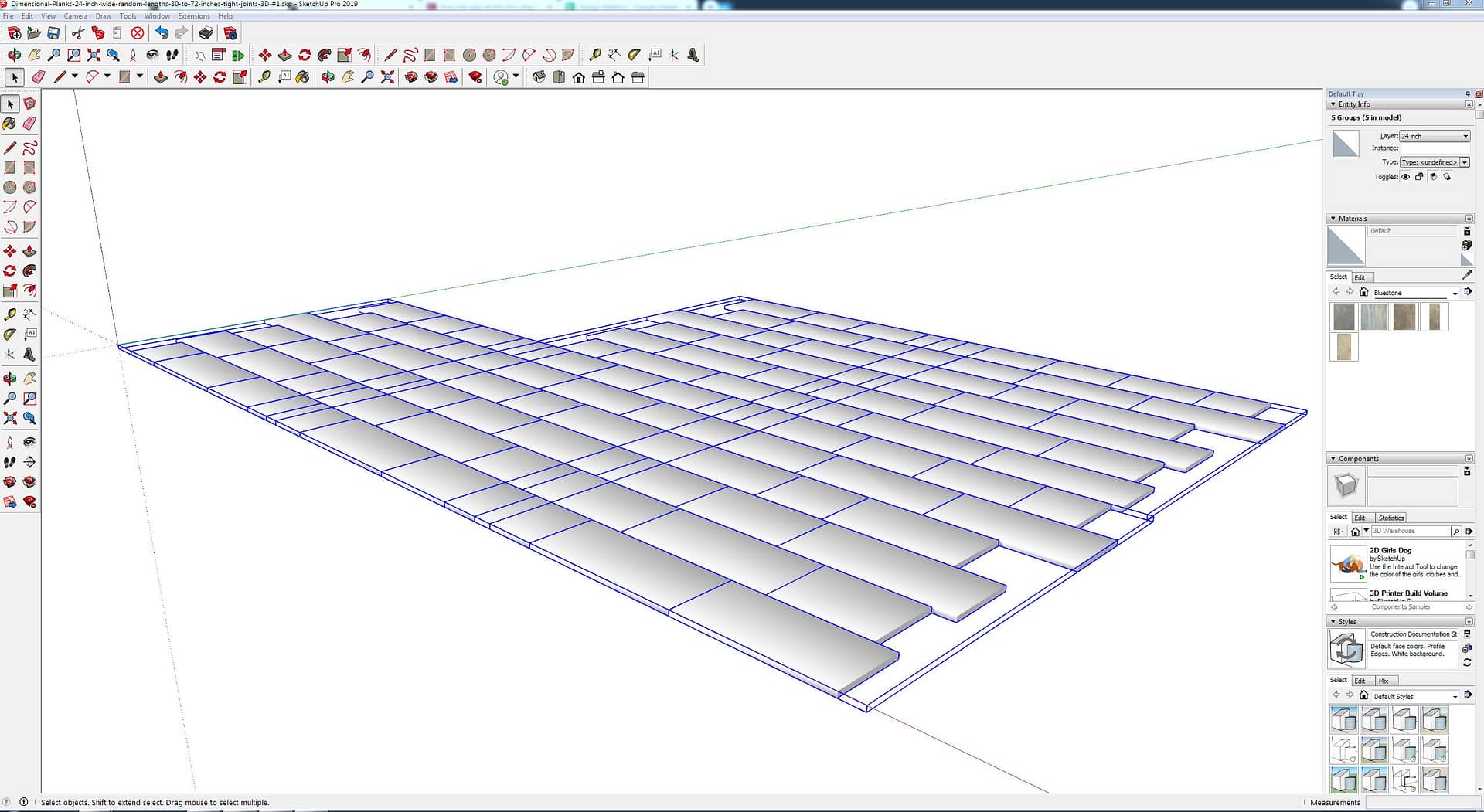
Task: Click the red Cut/Delete circle icon
Action: tap(138, 33)
